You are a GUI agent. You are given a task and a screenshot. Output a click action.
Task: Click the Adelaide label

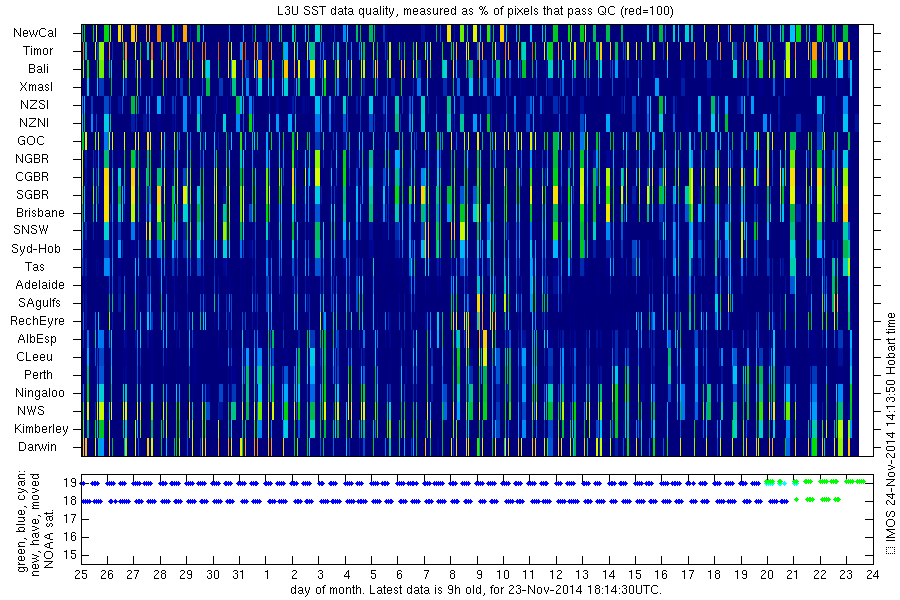(40, 284)
